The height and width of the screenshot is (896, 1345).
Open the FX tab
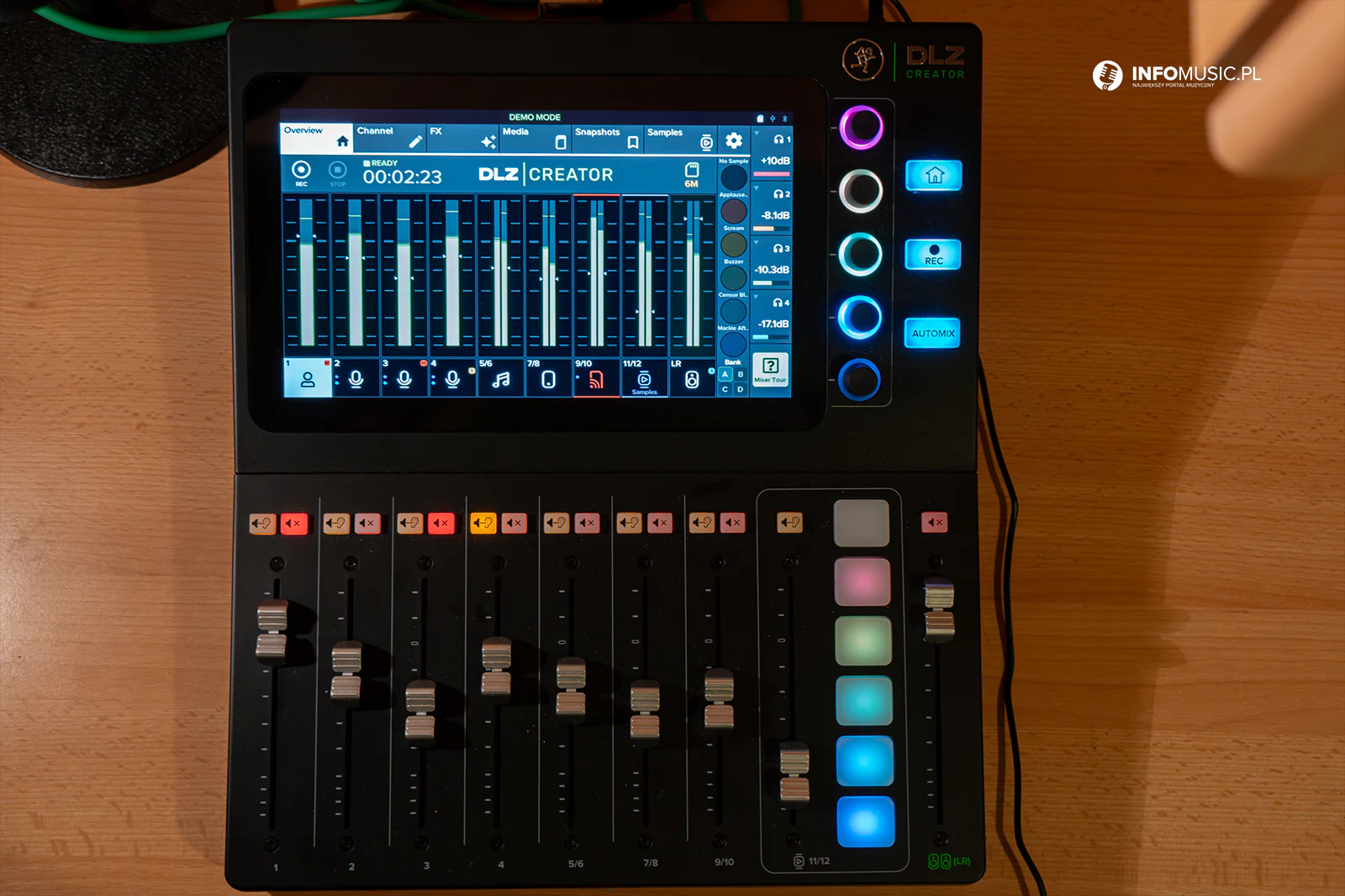pos(462,138)
